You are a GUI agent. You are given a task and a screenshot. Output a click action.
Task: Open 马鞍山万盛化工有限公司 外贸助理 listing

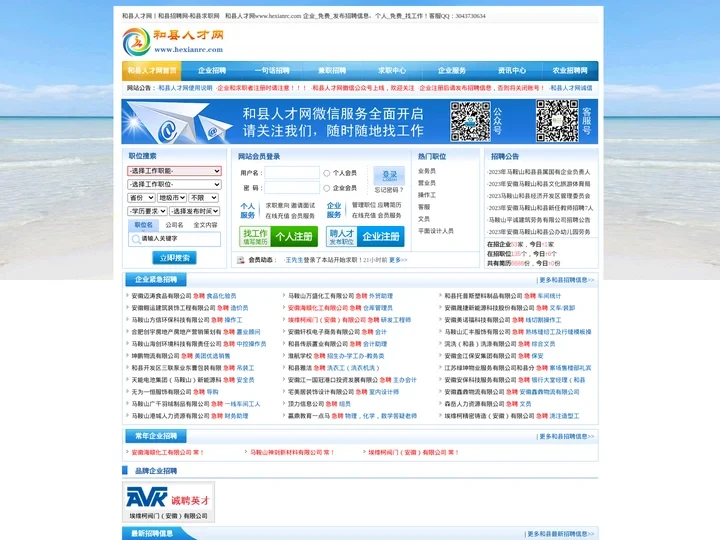[x=340, y=296]
